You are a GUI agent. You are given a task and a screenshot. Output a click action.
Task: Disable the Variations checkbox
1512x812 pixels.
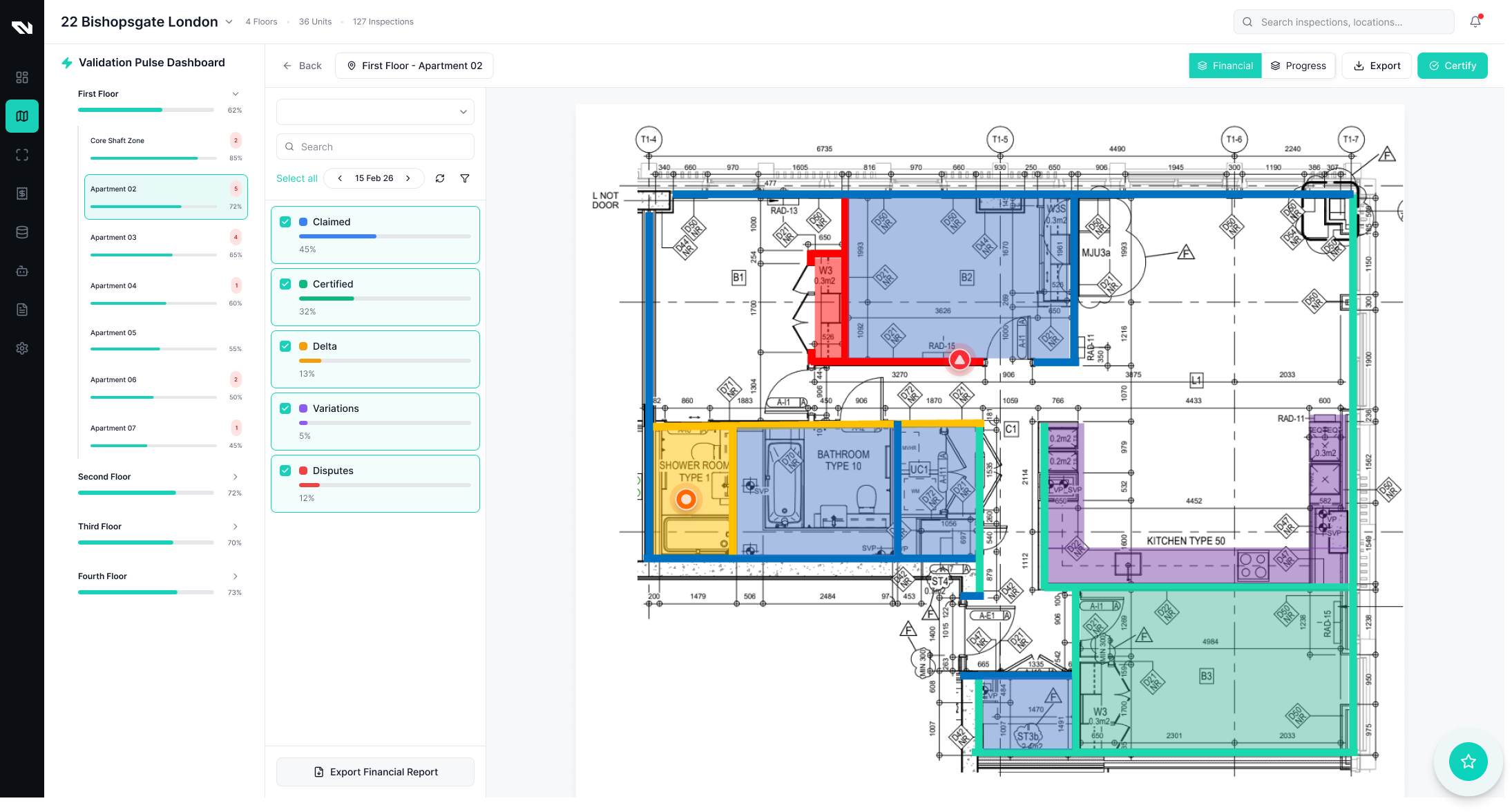(x=285, y=408)
